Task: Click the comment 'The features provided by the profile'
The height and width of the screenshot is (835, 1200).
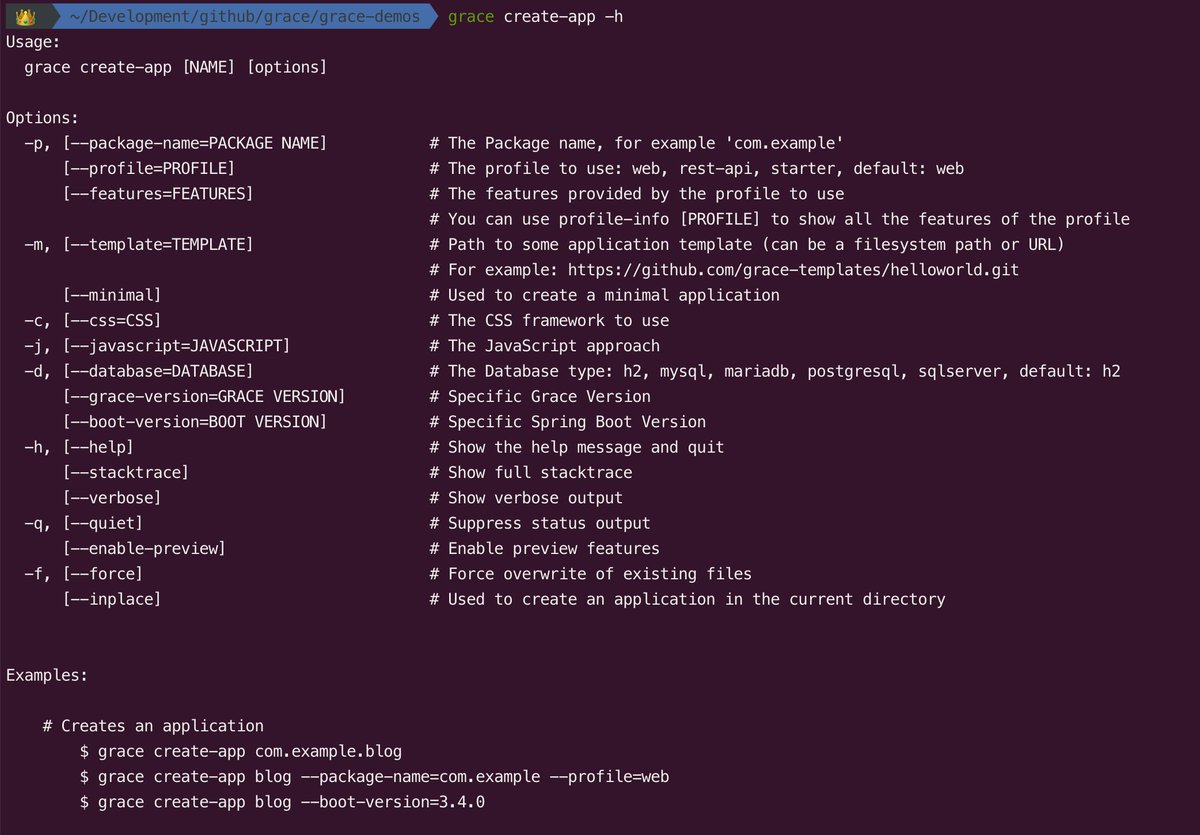Action: coord(637,194)
